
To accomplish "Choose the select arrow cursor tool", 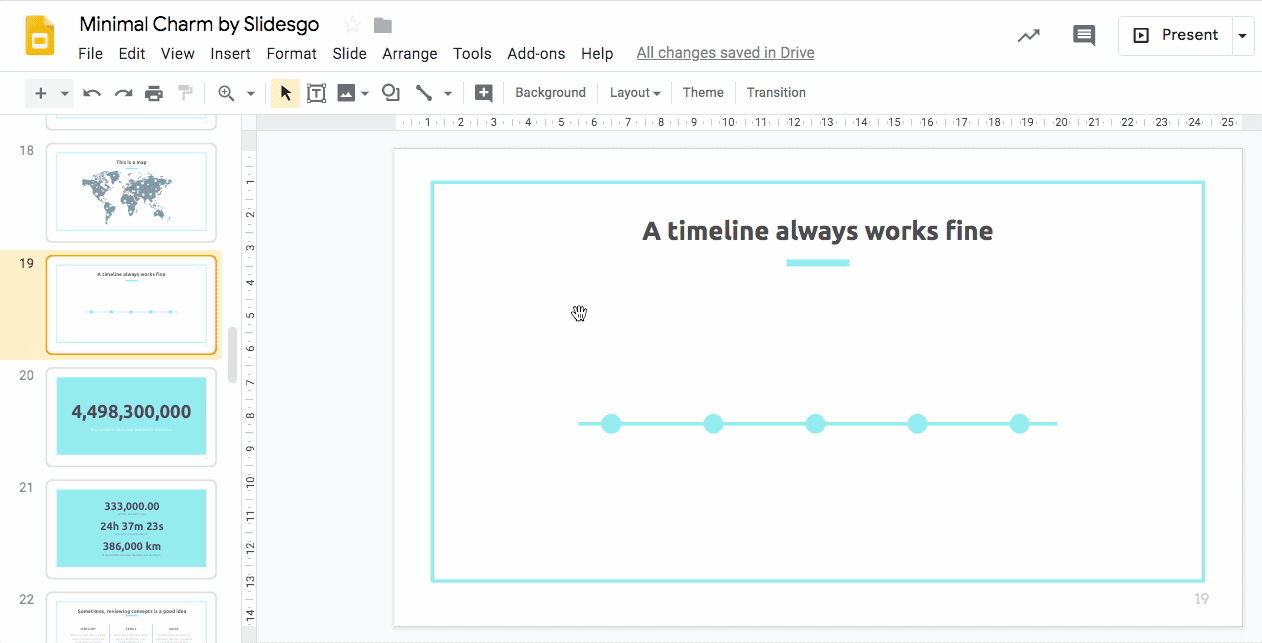I will click(x=286, y=93).
